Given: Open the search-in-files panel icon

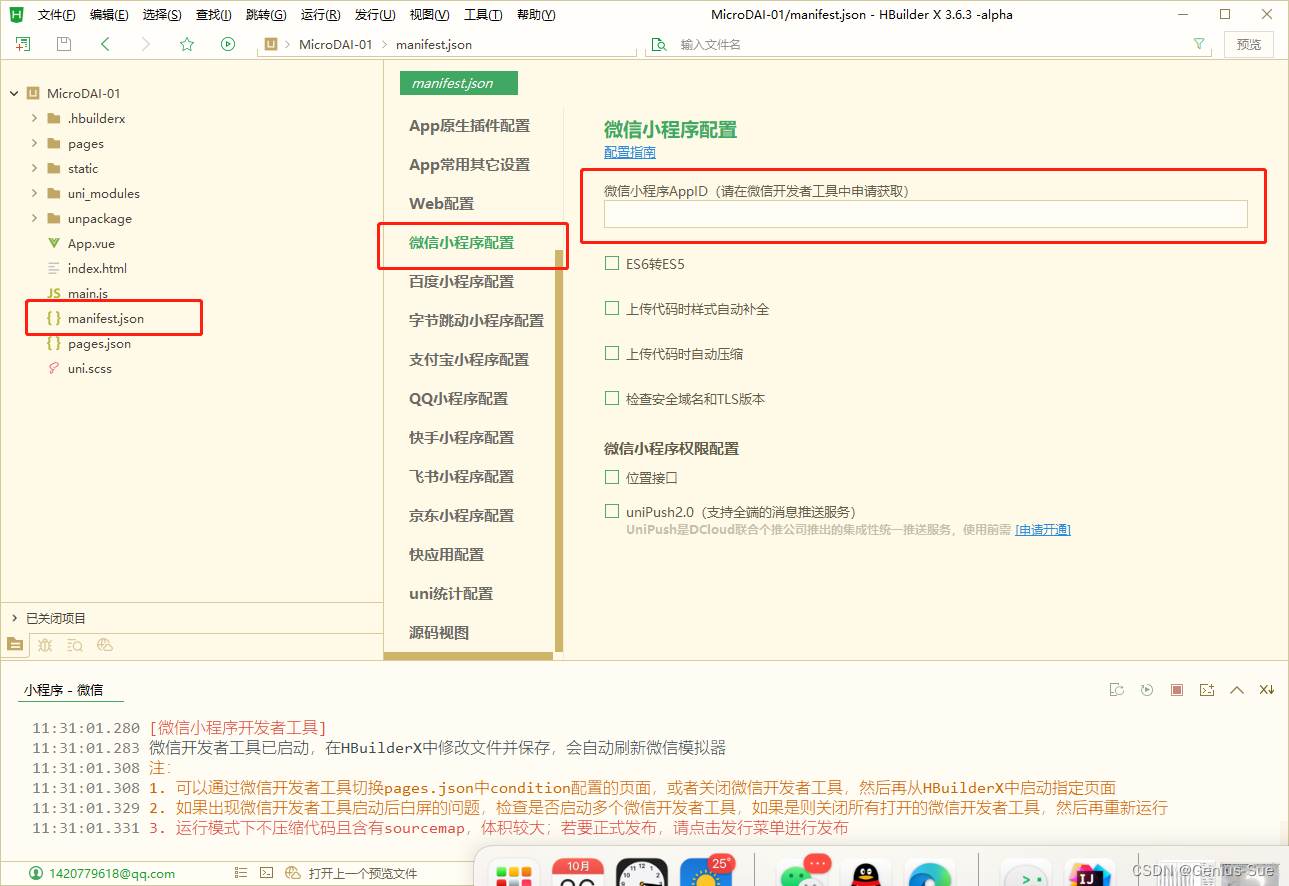Looking at the screenshot, I should 75,645.
